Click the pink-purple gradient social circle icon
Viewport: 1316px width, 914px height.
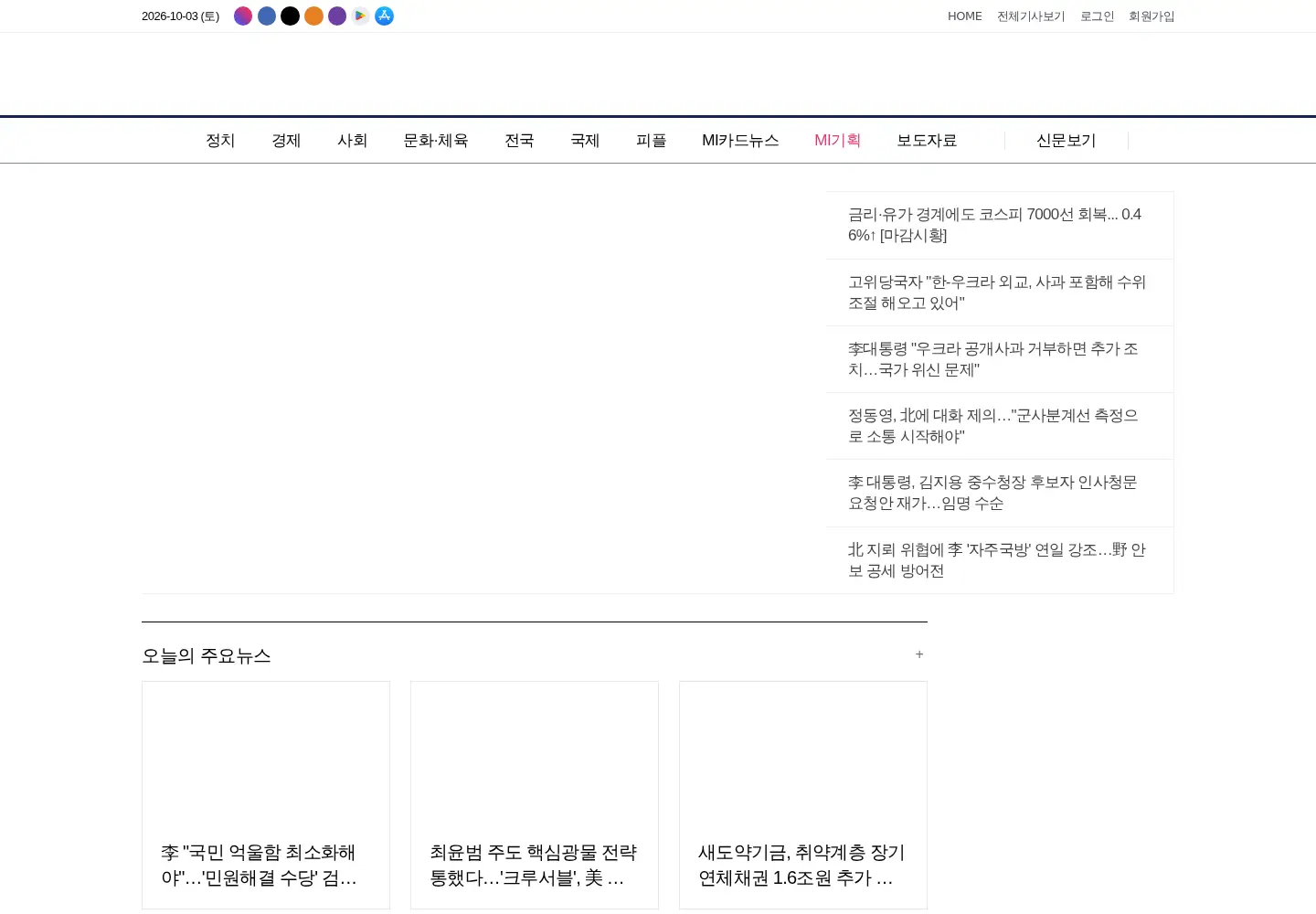click(x=243, y=16)
